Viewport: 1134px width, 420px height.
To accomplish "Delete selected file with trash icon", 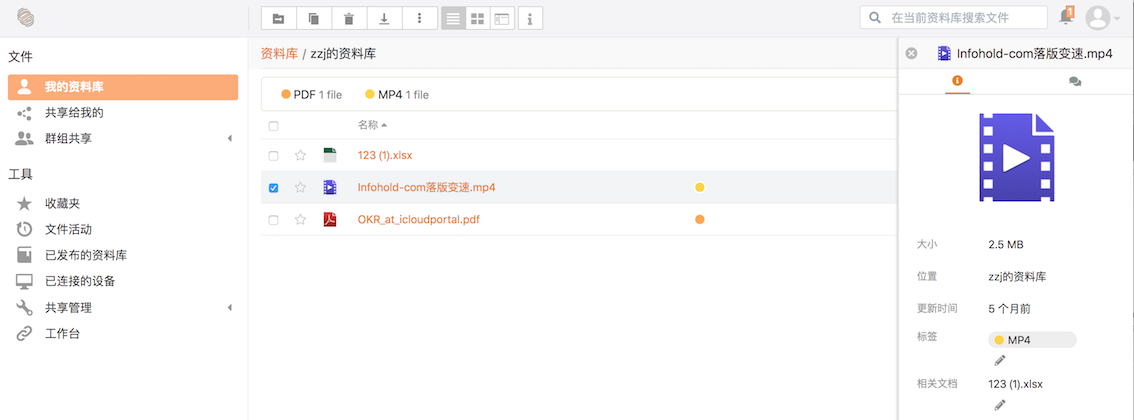I will (x=349, y=19).
